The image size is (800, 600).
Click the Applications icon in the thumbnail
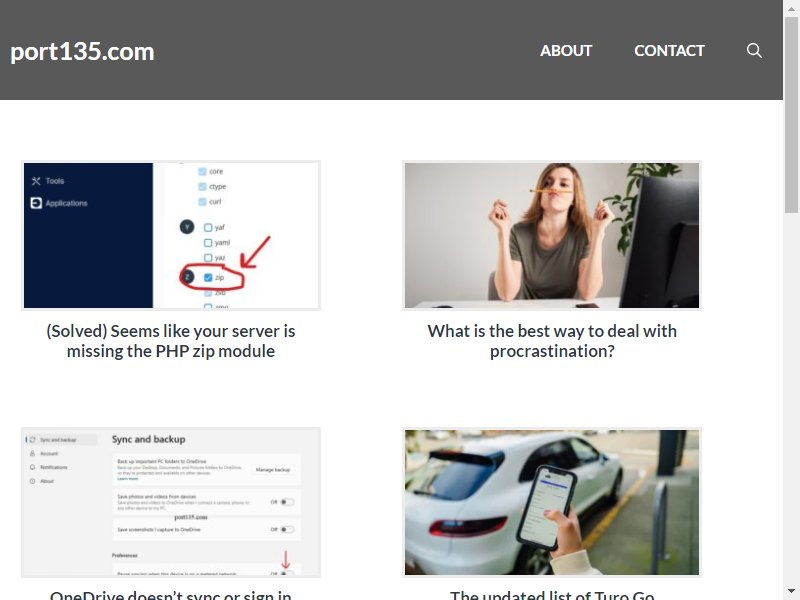pyautogui.click(x=36, y=203)
